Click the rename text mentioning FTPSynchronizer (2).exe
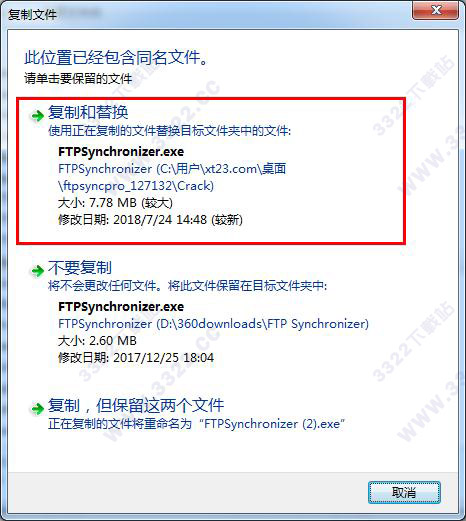This screenshot has height=521, width=466. 196,424
